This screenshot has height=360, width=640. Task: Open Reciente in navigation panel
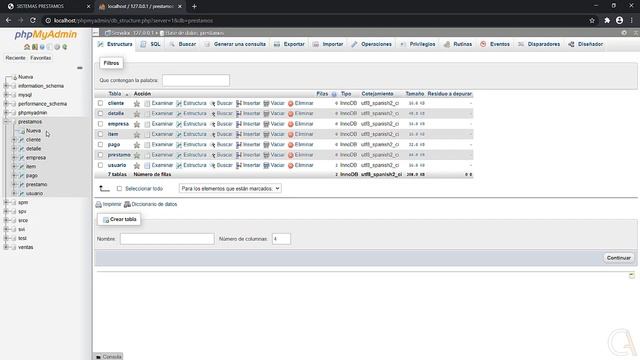(x=16, y=58)
